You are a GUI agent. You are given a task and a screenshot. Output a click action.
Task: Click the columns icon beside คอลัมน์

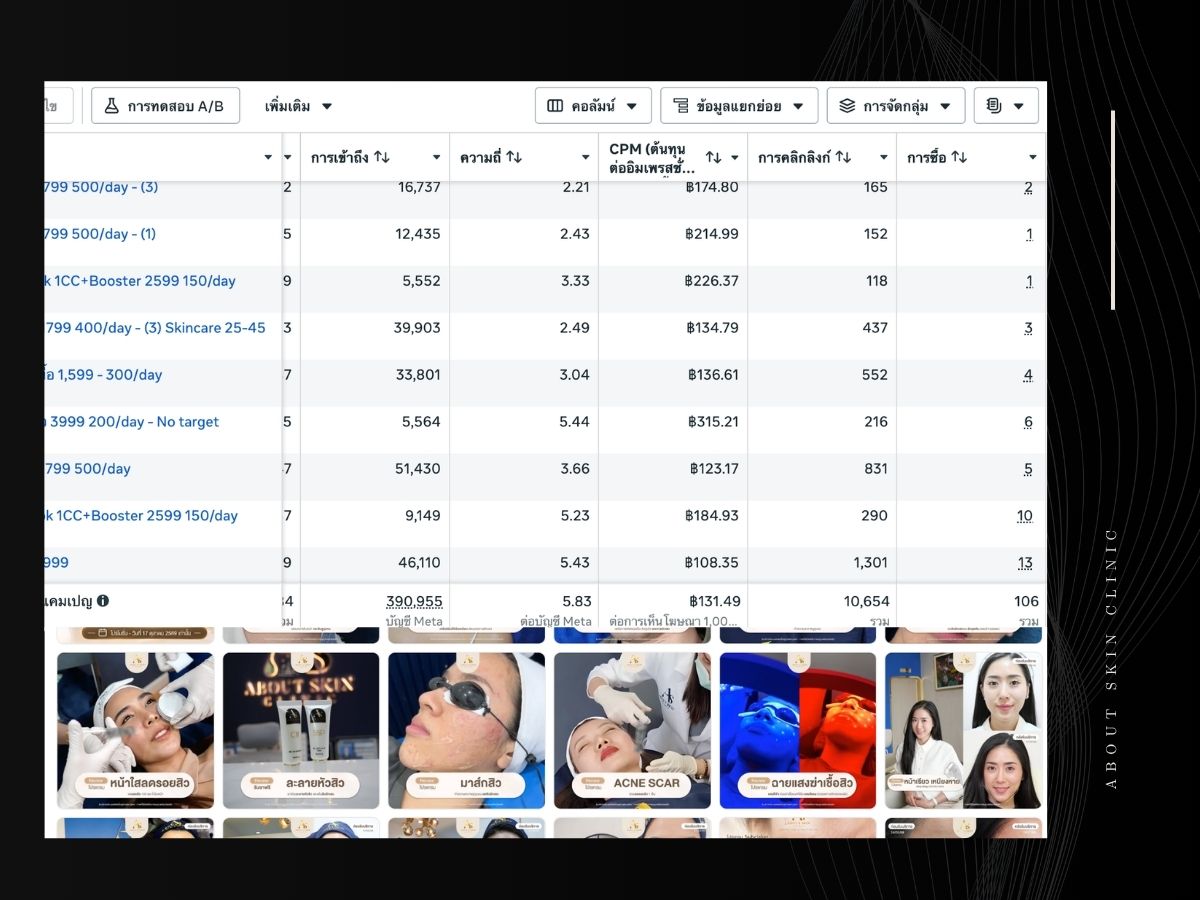point(555,106)
